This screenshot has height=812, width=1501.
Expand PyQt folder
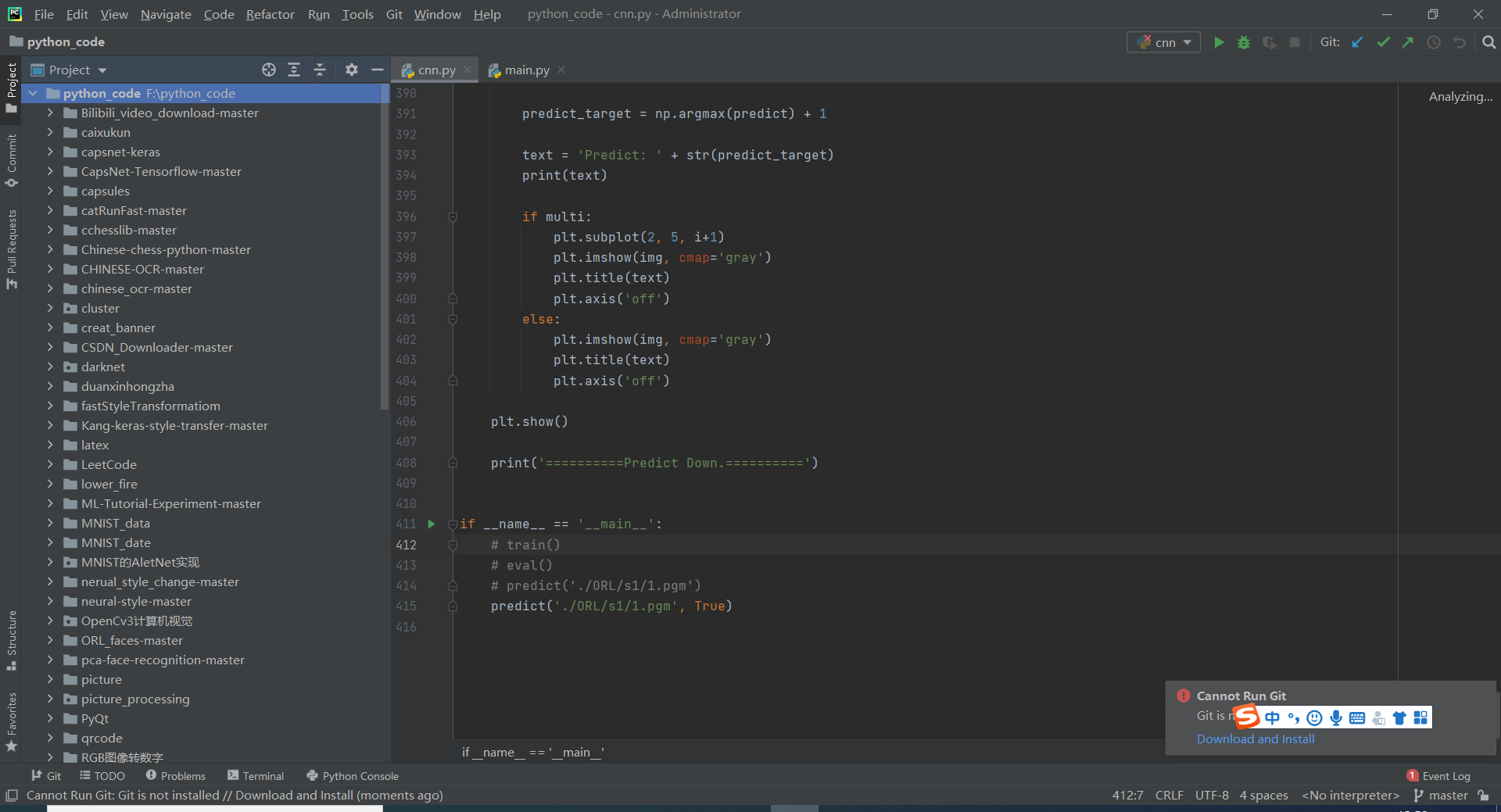[x=50, y=718]
